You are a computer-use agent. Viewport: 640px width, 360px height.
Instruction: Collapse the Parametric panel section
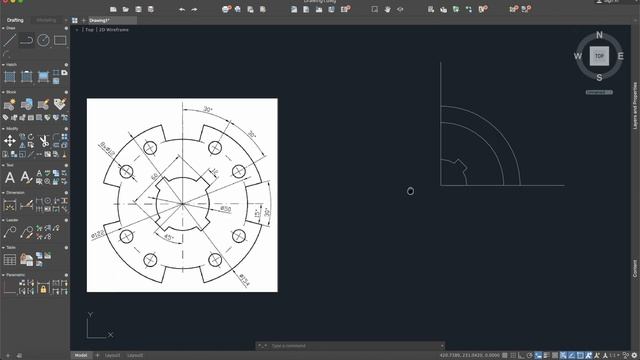[x=3, y=275]
